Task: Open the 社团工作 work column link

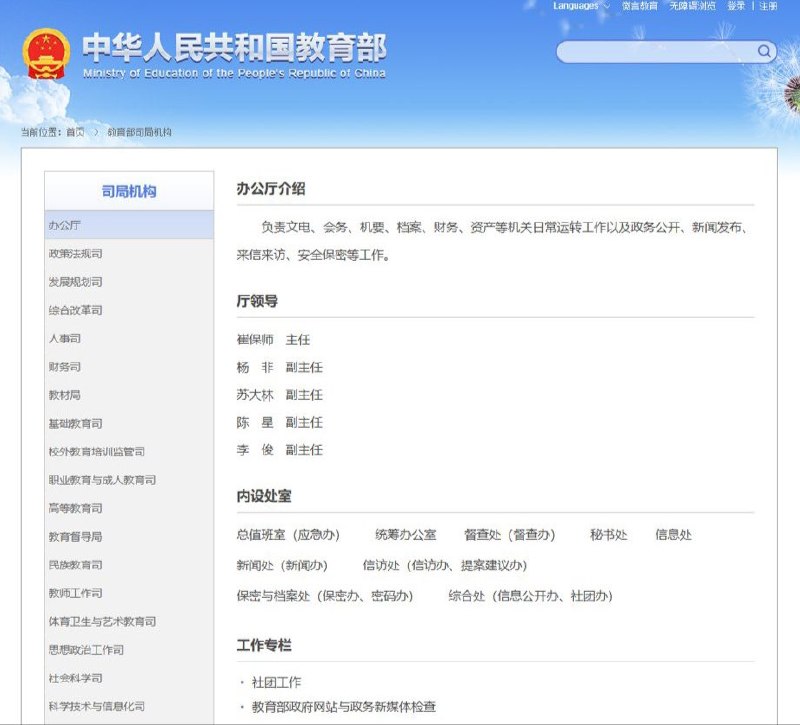Action: coord(276,682)
